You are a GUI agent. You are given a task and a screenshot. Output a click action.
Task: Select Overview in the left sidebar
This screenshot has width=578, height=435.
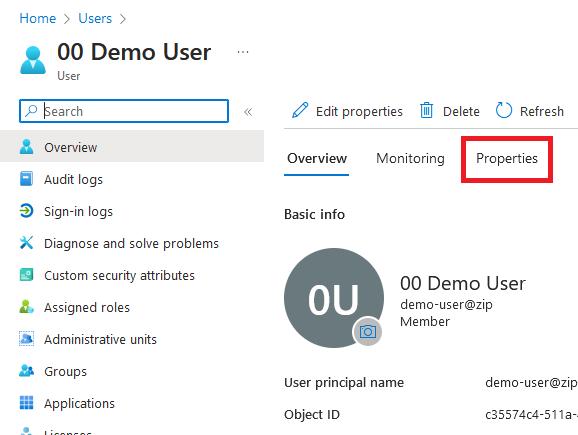pyautogui.click(x=132, y=147)
